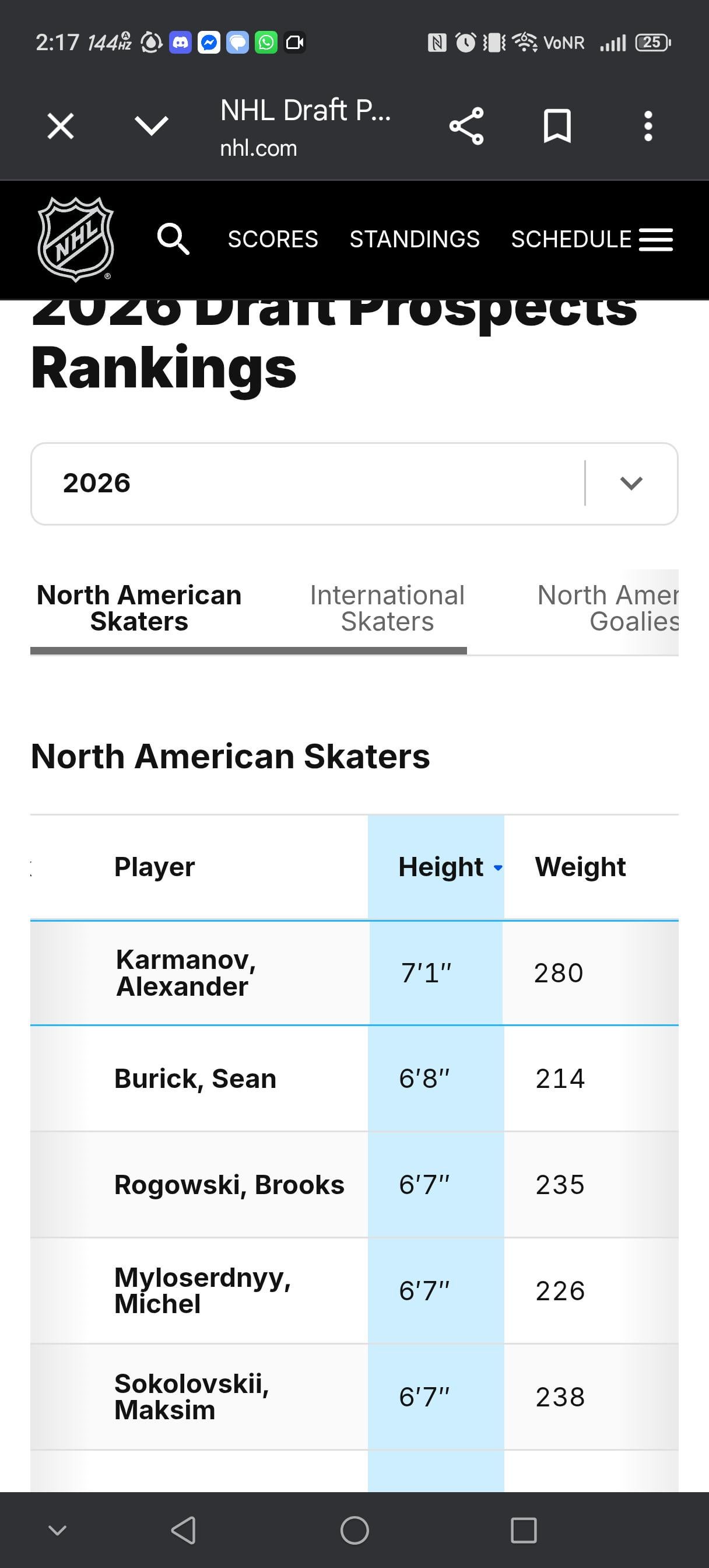Tap the NHL shield logo
The height and width of the screenshot is (1568, 709).
tap(75, 239)
